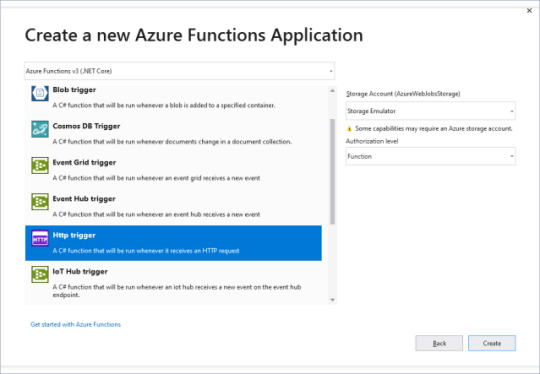Select the Blob trigger template title
Viewport: 540px width, 374px height.
tap(74, 90)
